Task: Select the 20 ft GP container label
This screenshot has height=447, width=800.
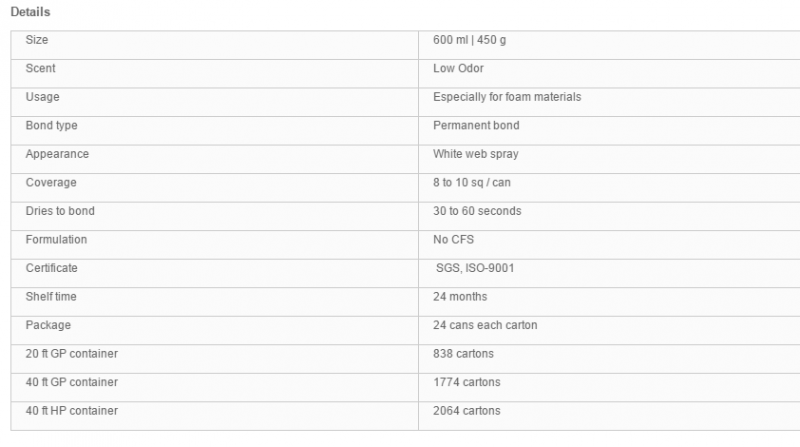Action: pyautogui.click(x=71, y=354)
